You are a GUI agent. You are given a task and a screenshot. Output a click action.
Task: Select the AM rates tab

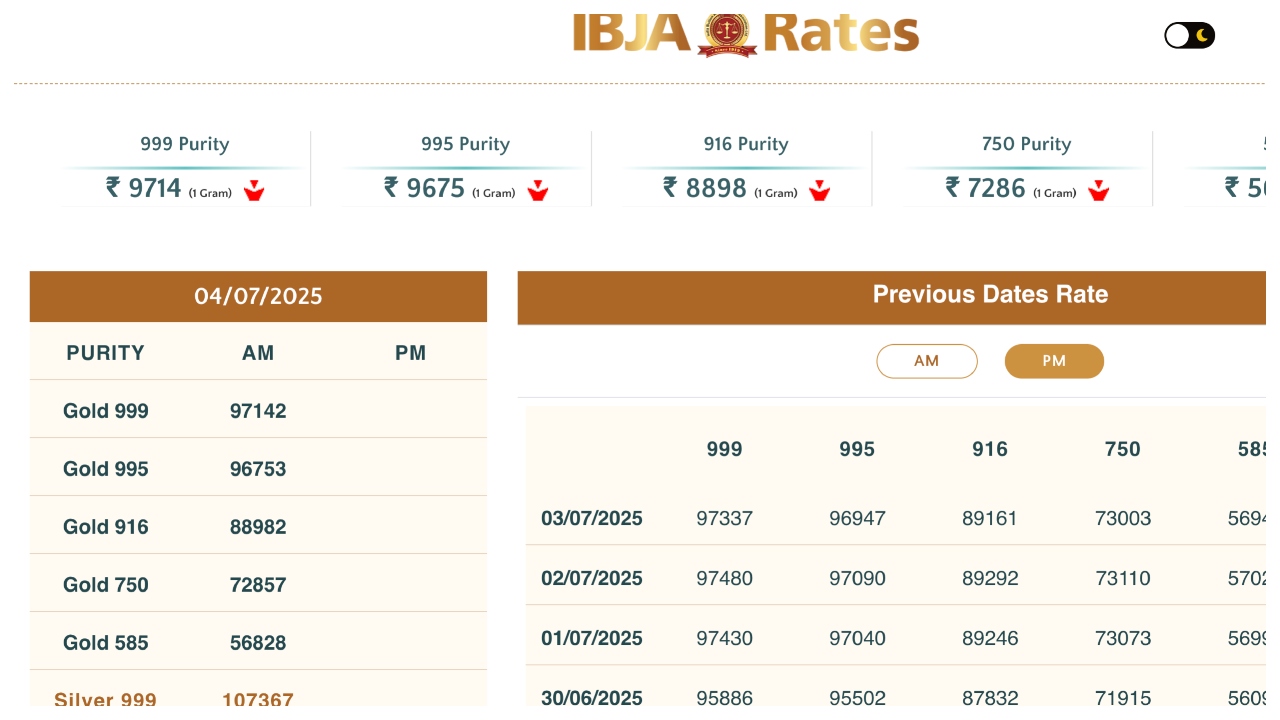[926, 361]
